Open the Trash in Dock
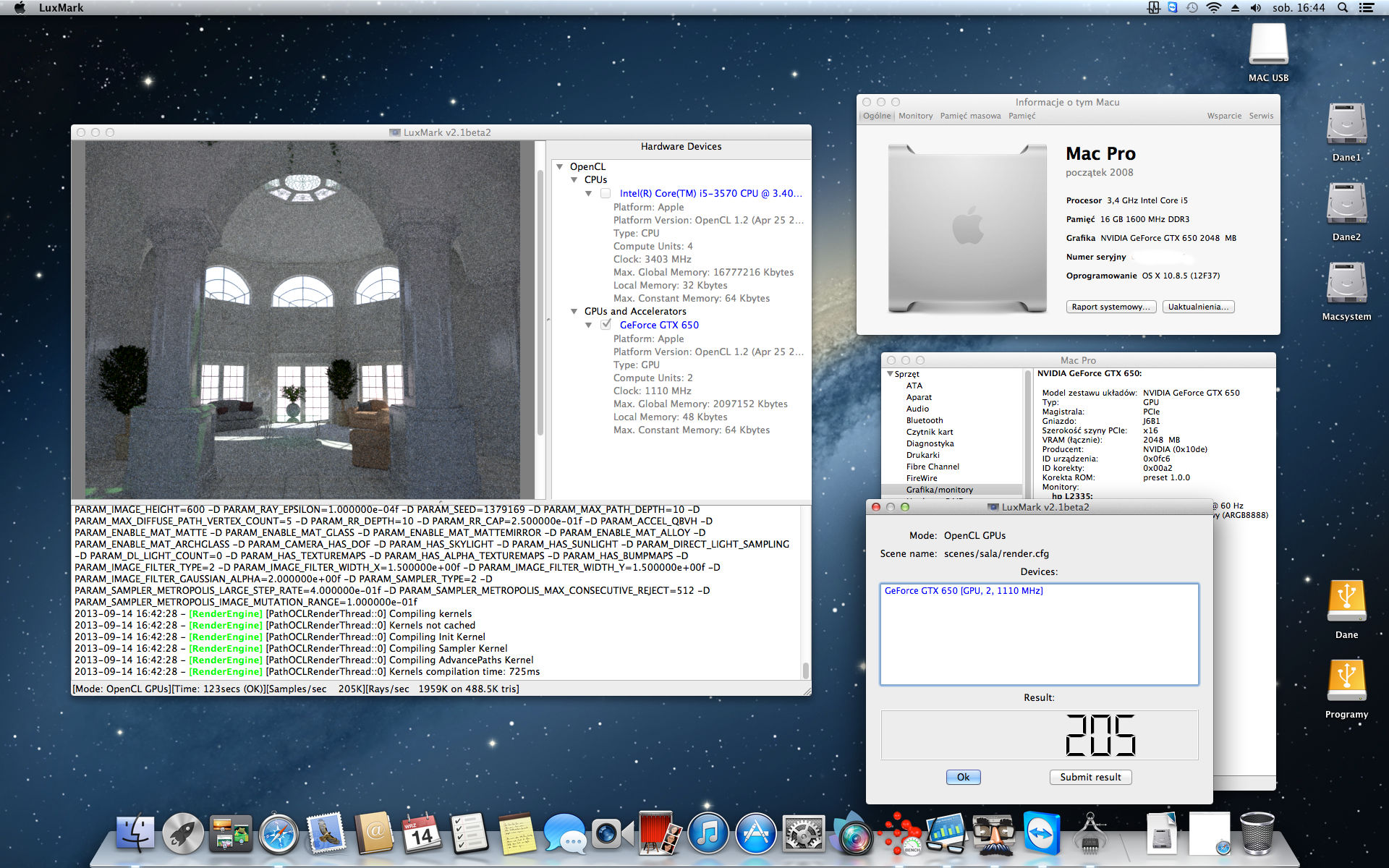This screenshot has height=868, width=1389. click(x=1257, y=833)
